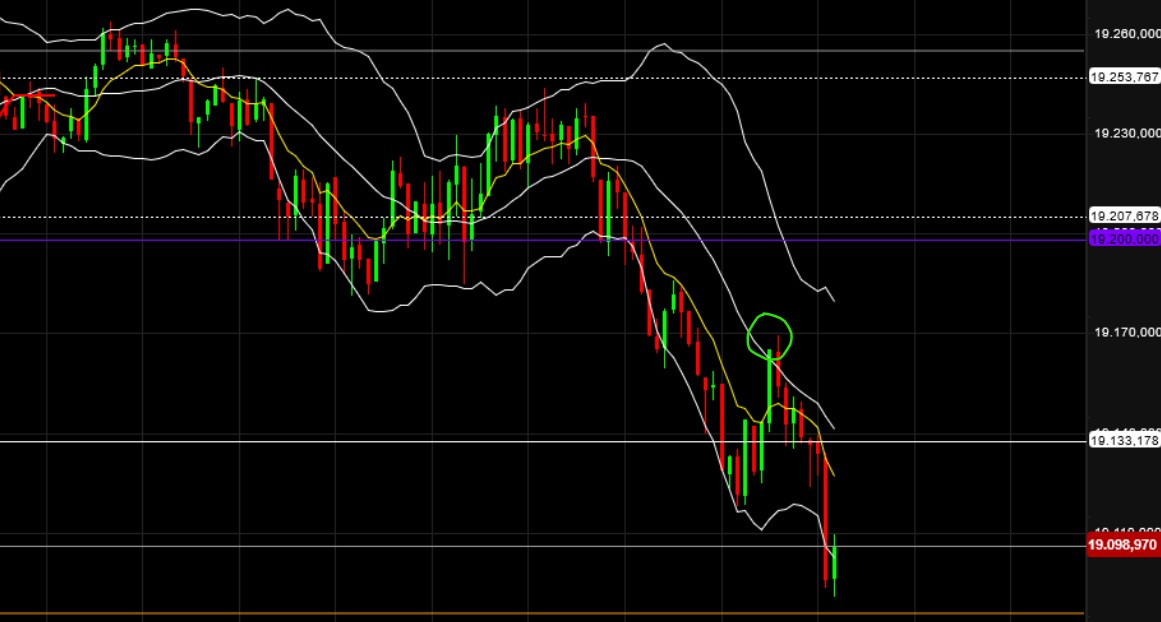Click the 19.170,000 axis label
This screenshot has height=622, width=1161.
[1123, 331]
